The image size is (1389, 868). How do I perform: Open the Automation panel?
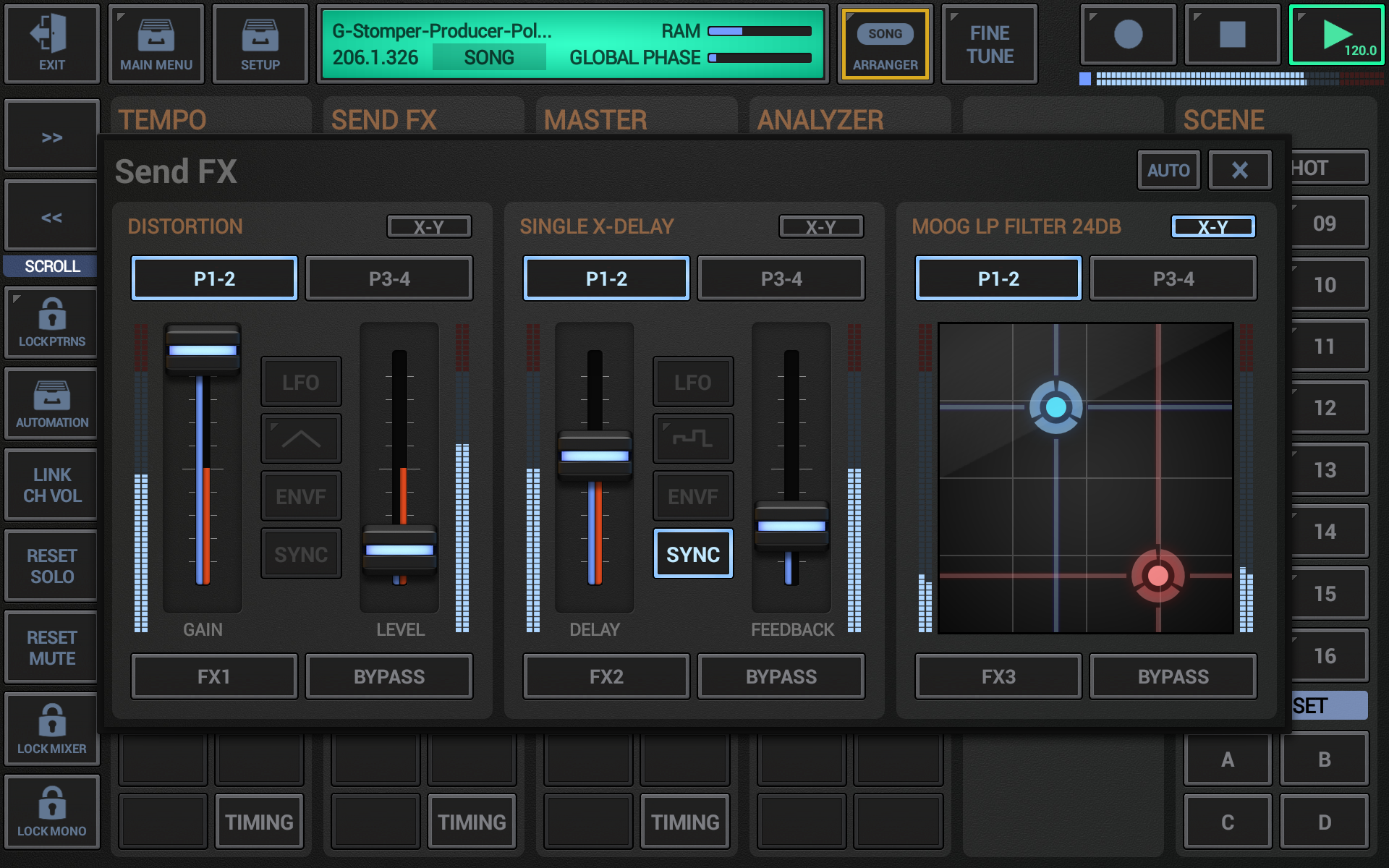51,403
